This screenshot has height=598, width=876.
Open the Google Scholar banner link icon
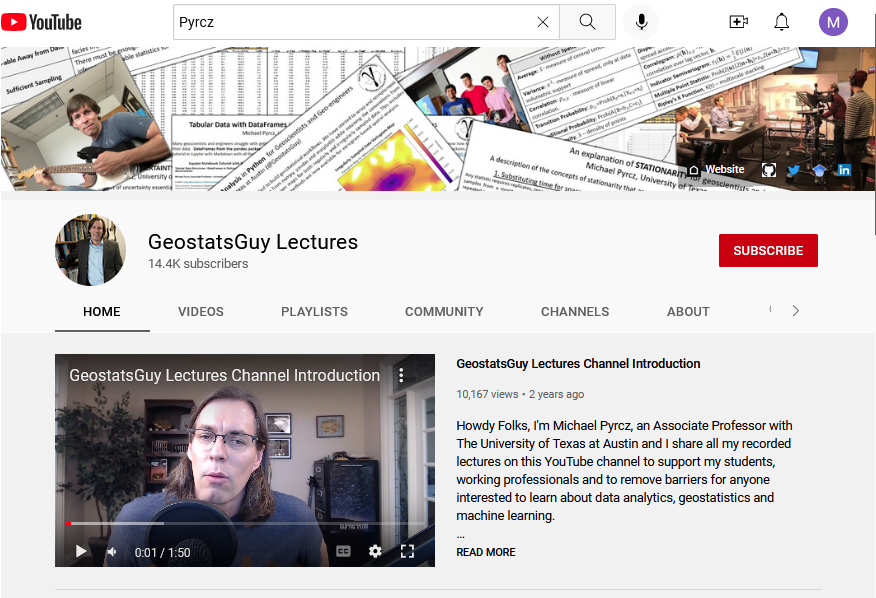[x=819, y=170]
